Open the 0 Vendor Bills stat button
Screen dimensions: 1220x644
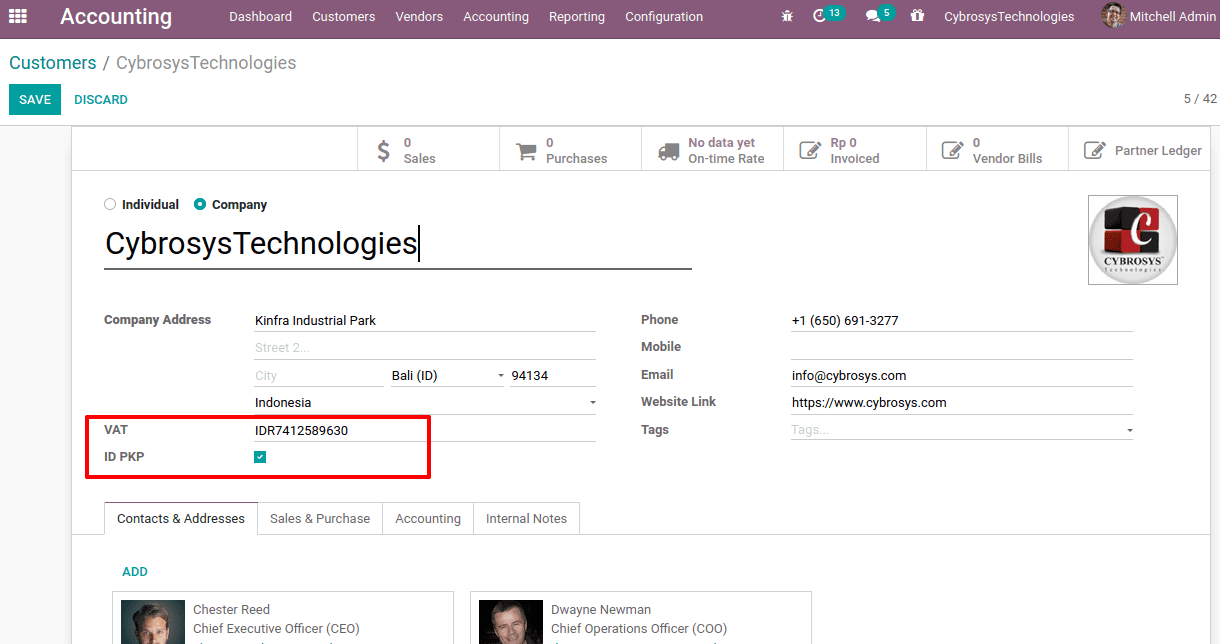997,151
